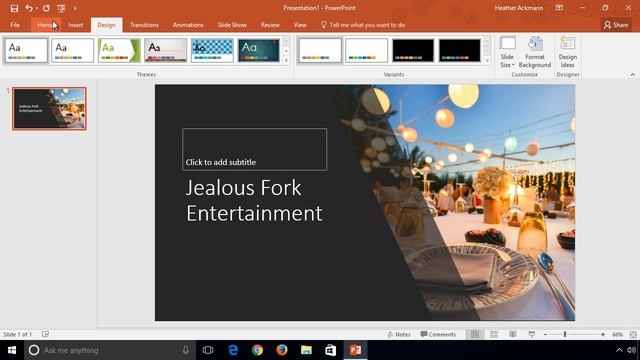Switch to Slide Show tab
The image size is (640, 360).
(x=232, y=25)
